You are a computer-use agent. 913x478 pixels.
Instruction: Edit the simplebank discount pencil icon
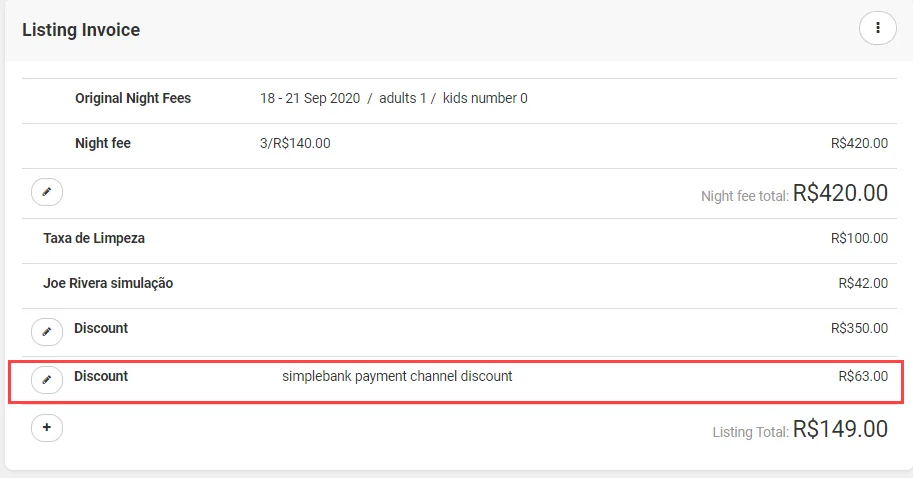tap(47, 380)
